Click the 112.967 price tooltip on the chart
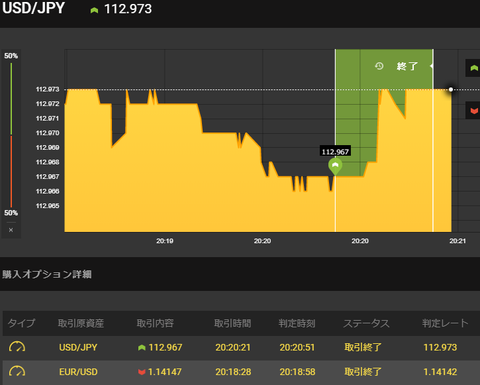Viewport: 480px width, 385px height. (335, 152)
